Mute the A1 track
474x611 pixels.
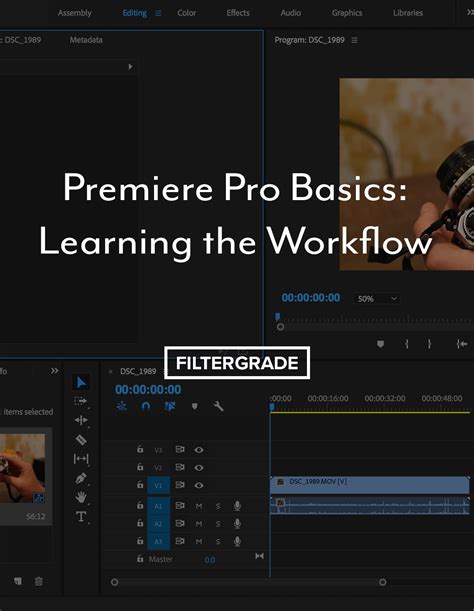[x=199, y=506]
